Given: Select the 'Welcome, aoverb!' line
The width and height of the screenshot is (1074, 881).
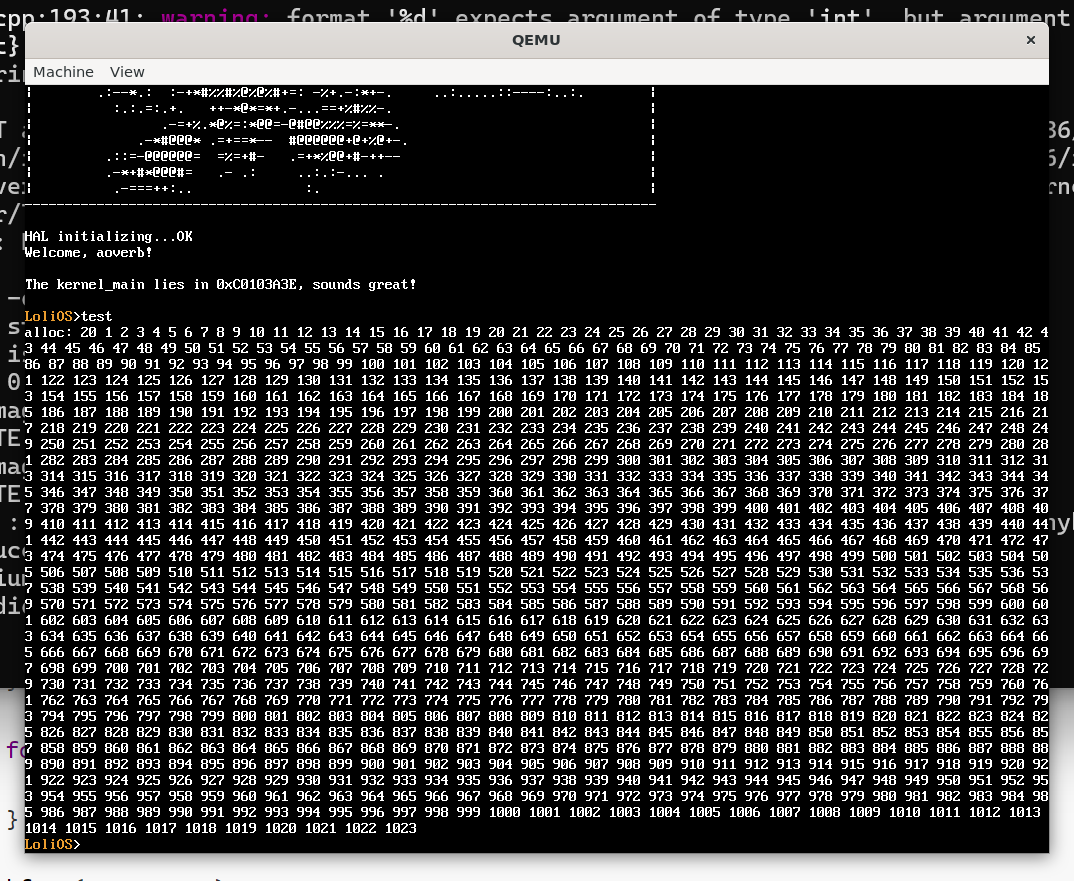Looking at the screenshot, I should point(88,253).
